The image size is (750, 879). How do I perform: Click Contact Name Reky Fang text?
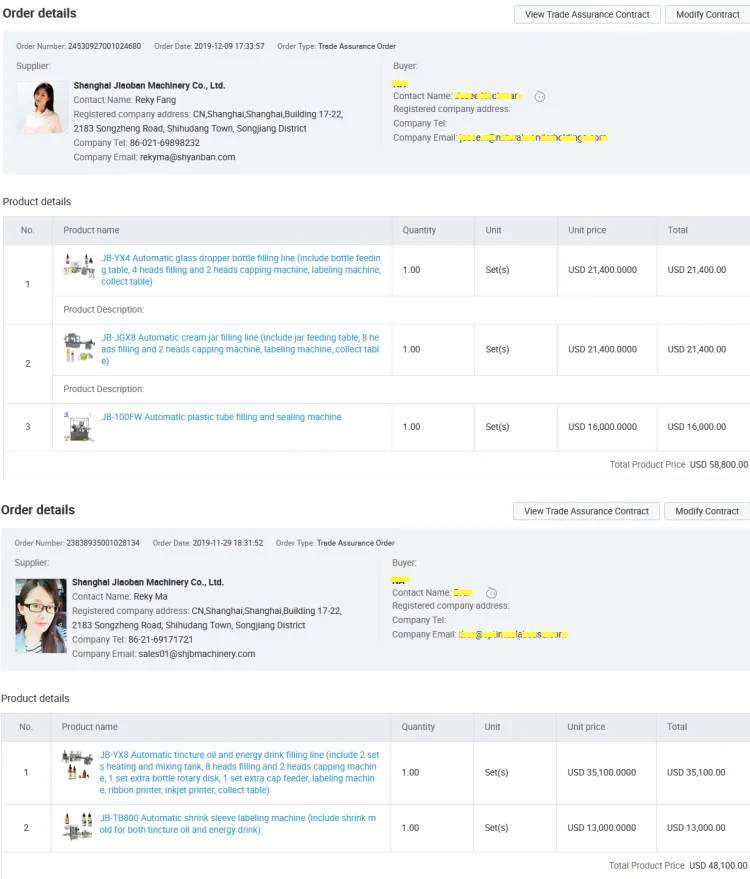124,100
